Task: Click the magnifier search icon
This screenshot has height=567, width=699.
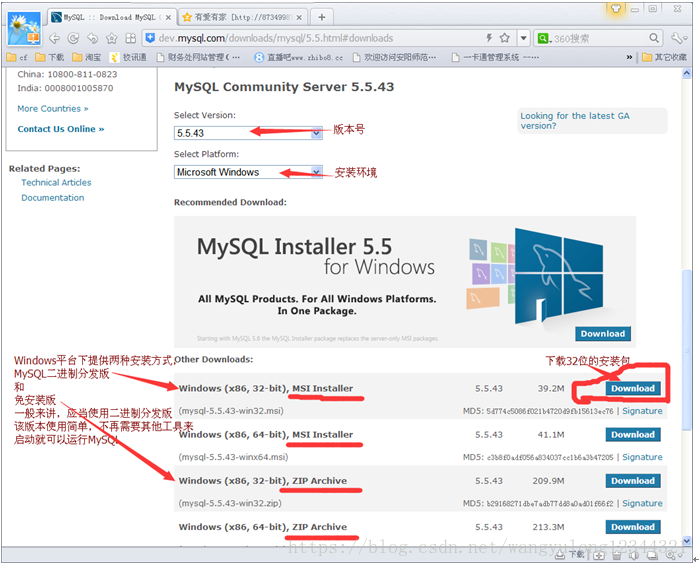Action: (x=654, y=38)
